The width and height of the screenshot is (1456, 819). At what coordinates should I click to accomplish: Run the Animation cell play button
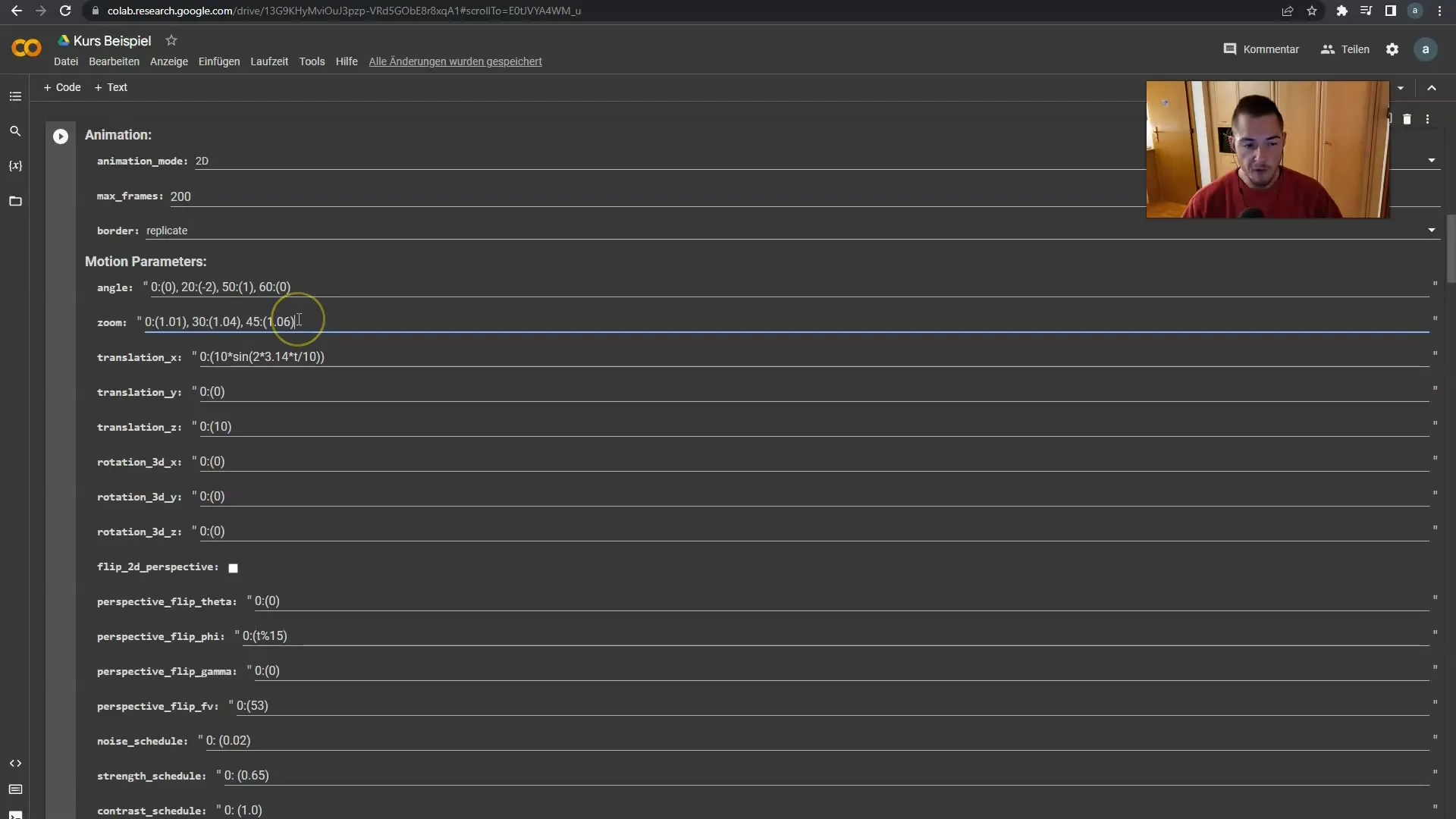tap(61, 136)
